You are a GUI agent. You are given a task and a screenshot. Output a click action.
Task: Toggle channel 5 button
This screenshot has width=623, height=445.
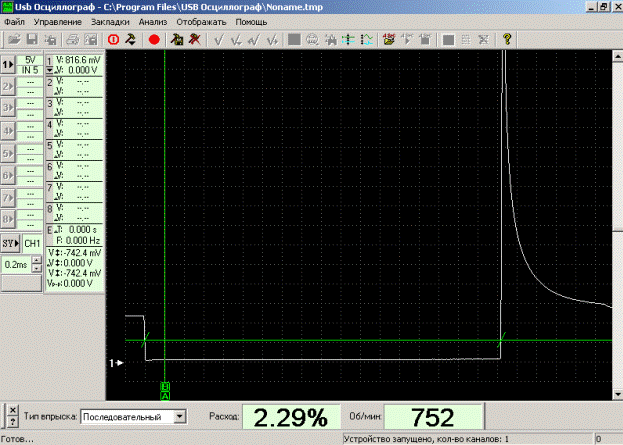[x=8, y=153]
